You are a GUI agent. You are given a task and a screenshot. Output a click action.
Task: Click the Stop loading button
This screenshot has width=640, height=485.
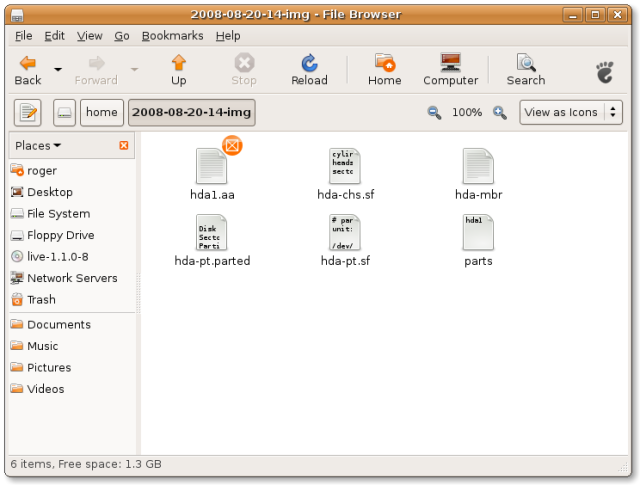coord(244,70)
